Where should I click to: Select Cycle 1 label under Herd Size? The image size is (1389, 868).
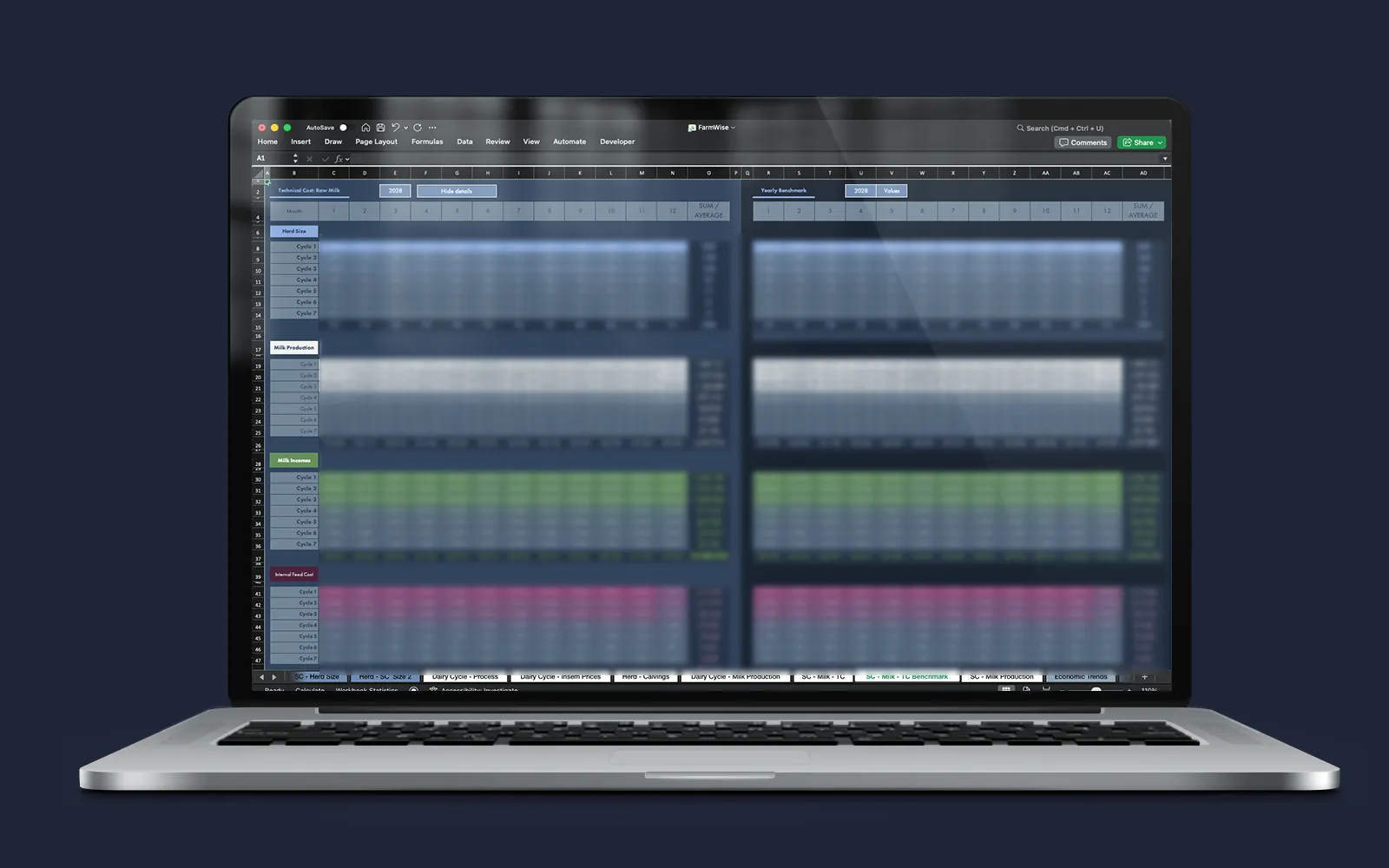[294, 247]
